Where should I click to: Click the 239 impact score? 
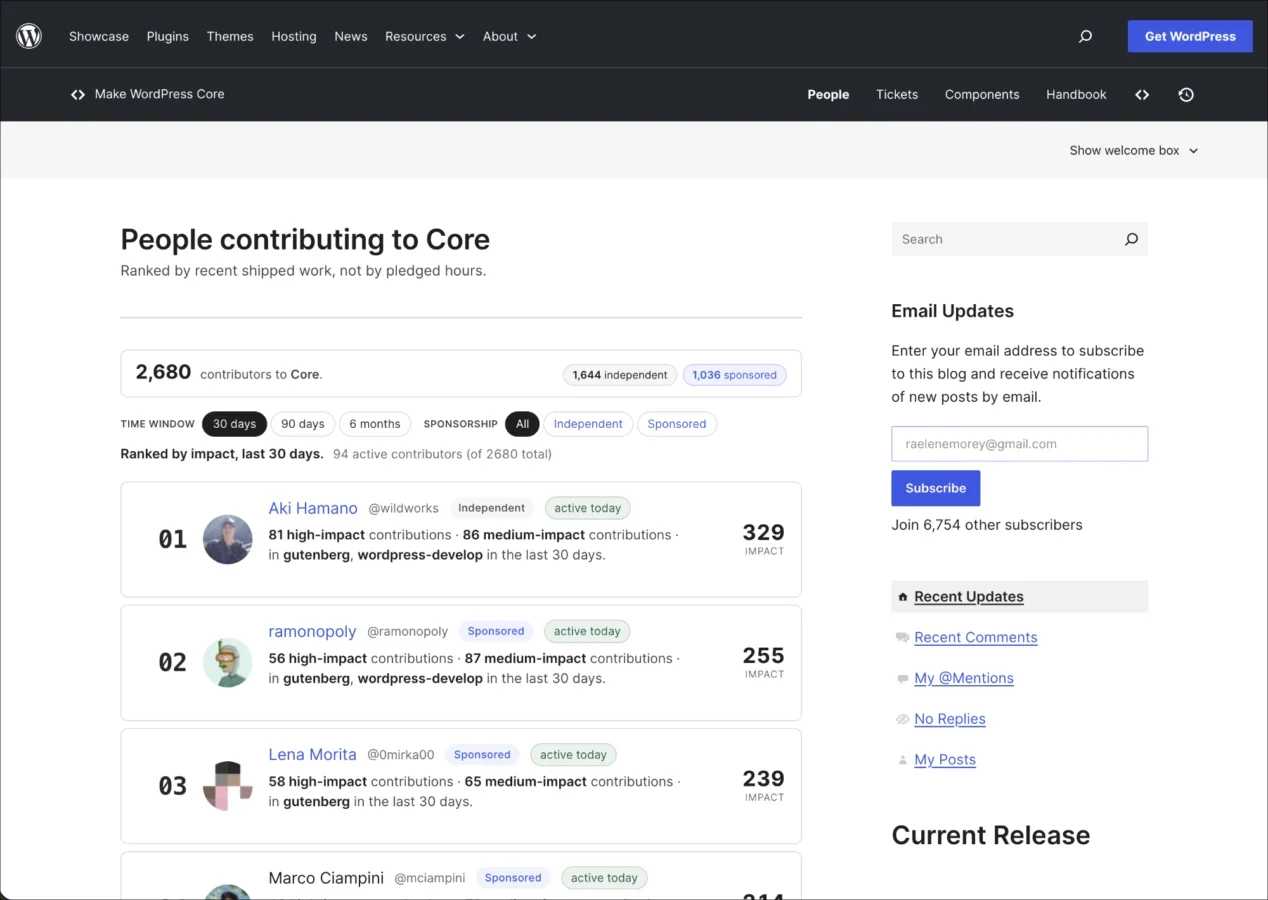pyautogui.click(x=764, y=778)
